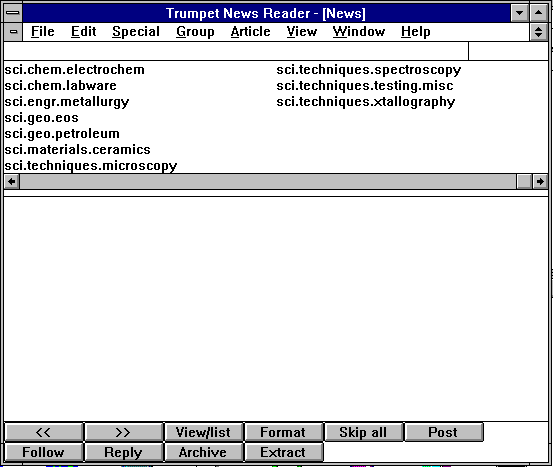Screen dimensions: 553x467
Task: Open the Group menu
Action: click(195, 32)
